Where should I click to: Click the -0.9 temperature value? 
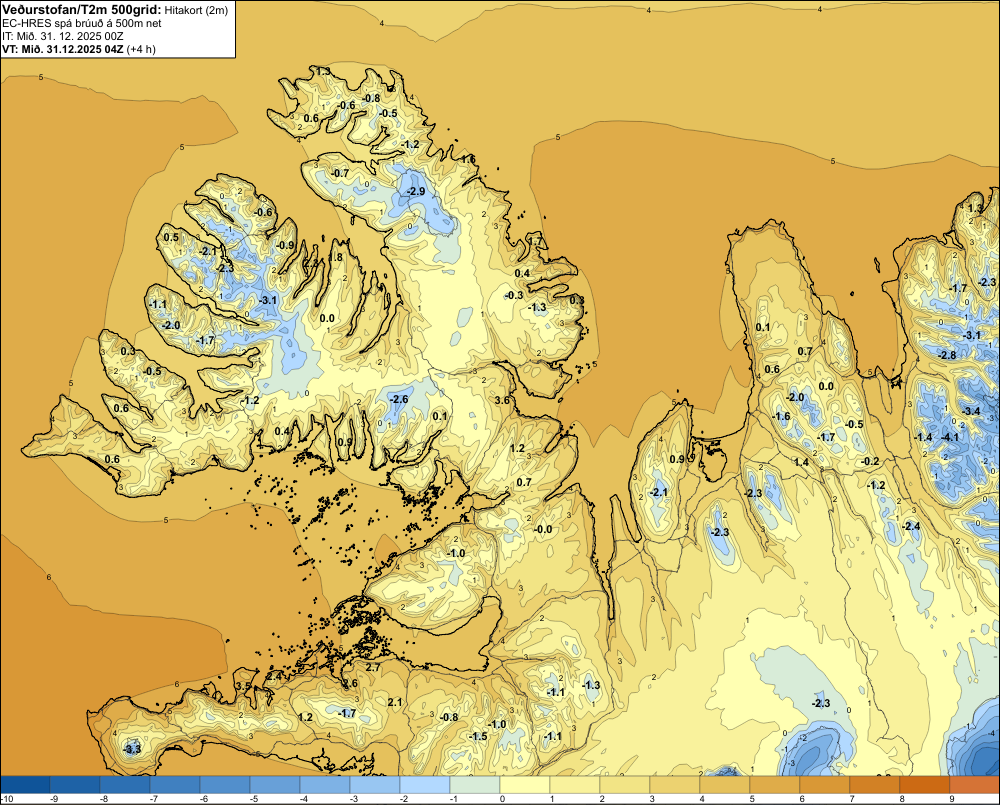(x=285, y=246)
